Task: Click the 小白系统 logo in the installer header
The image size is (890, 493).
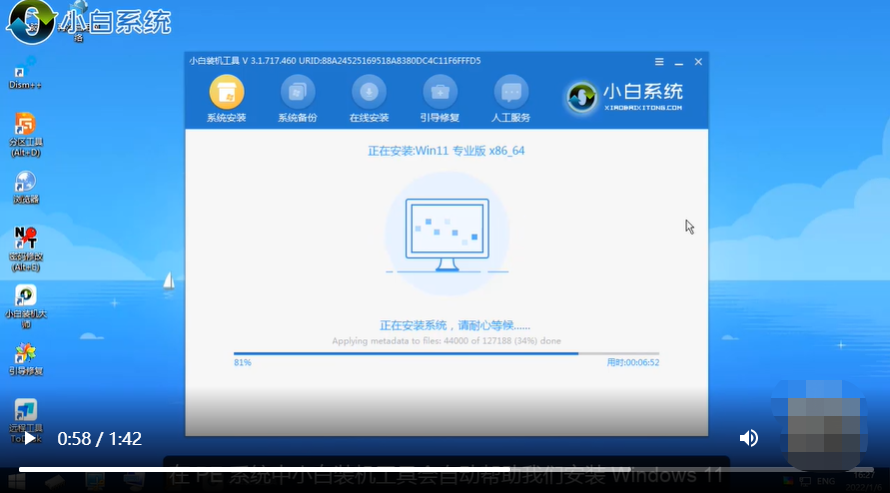Action: point(626,95)
